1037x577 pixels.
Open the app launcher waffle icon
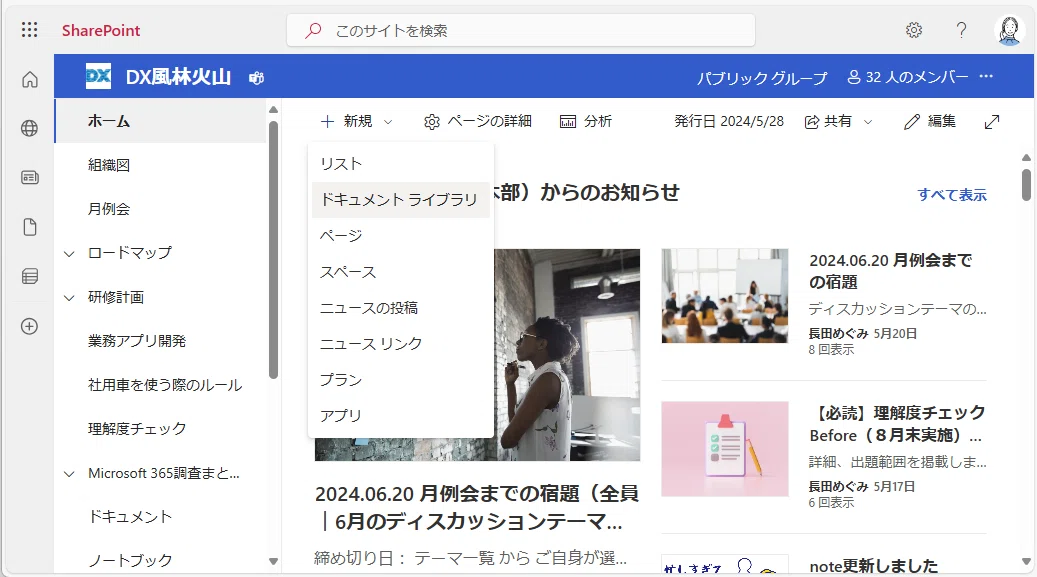click(29, 30)
